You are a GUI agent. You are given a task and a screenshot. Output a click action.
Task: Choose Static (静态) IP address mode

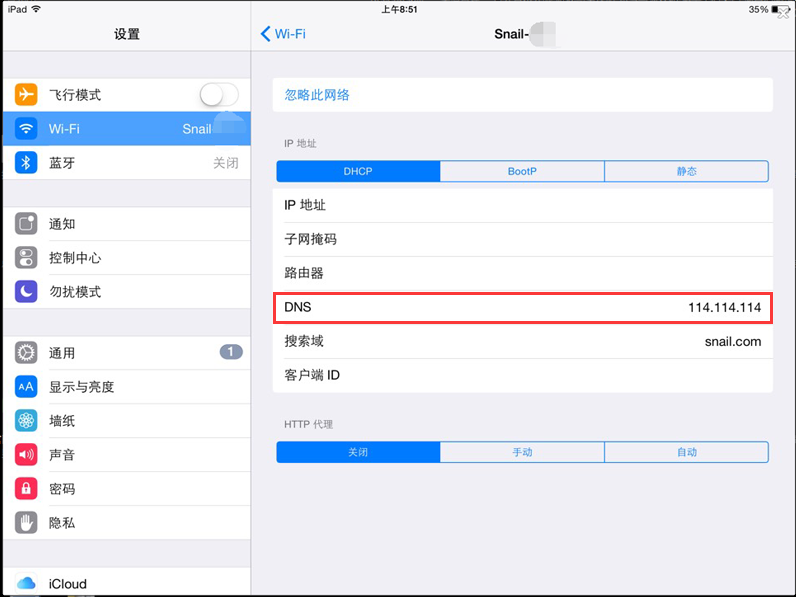686,171
